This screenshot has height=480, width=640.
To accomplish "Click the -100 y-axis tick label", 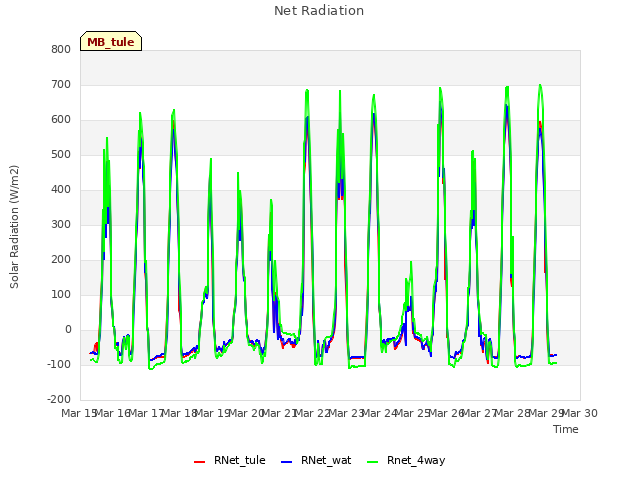I will coord(59,364).
